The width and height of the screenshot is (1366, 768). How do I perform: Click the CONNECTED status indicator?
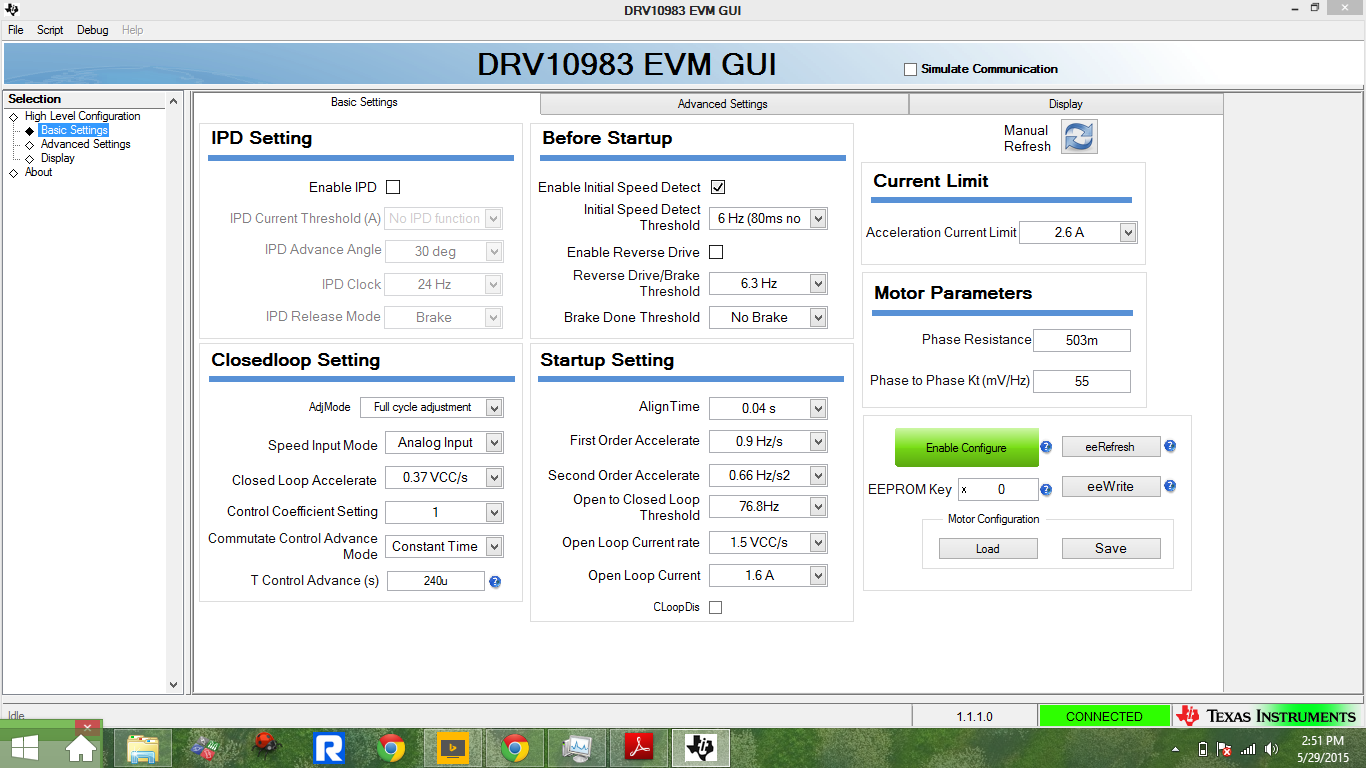1104,716
